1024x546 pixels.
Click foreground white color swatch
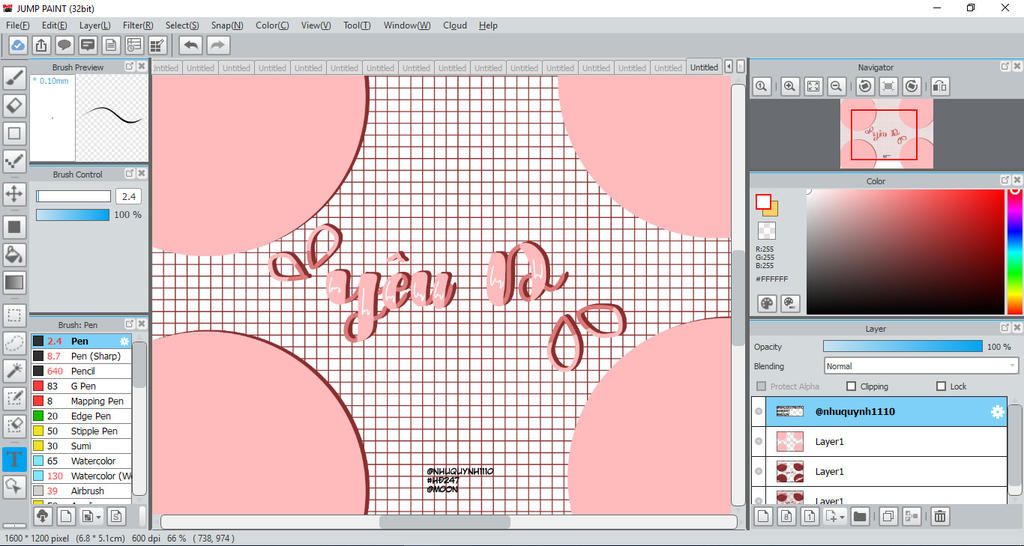tap(763, 202)
